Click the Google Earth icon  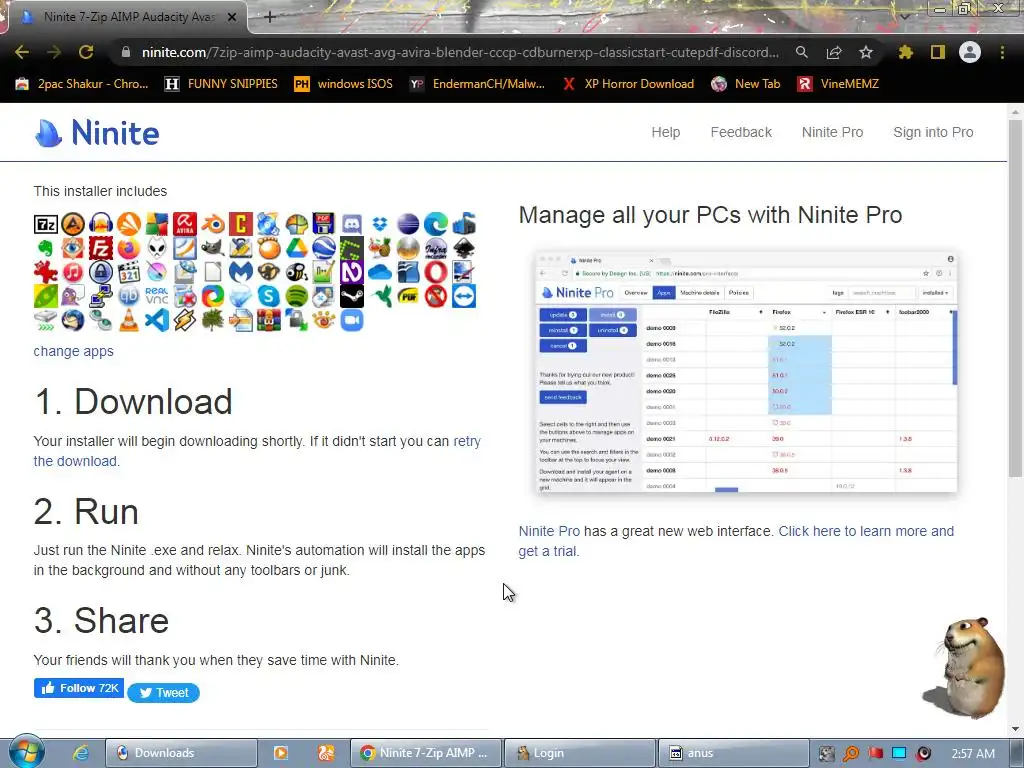(x=324, y=248)
